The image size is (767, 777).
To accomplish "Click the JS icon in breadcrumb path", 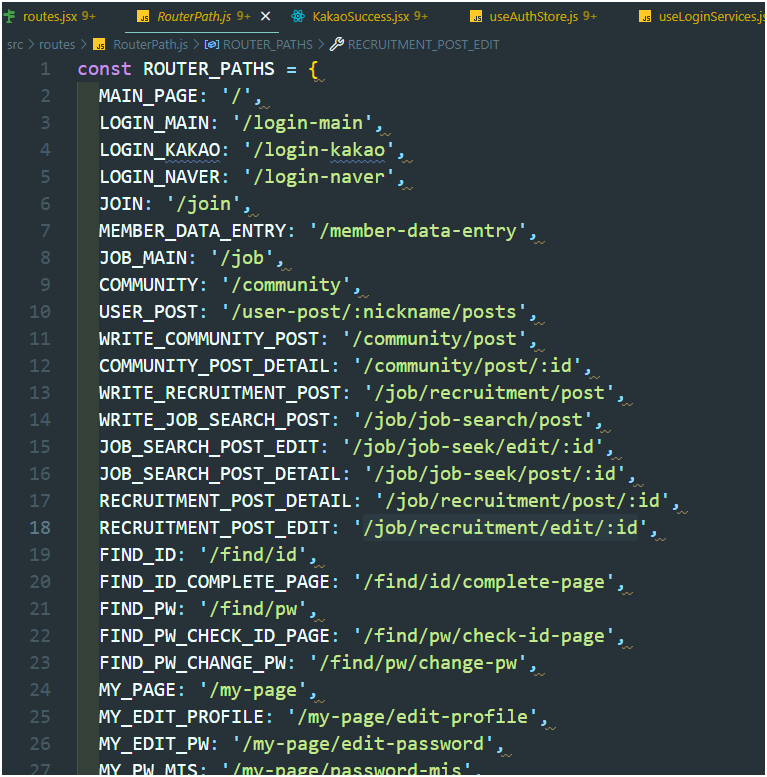I will [x=100, y=45].
